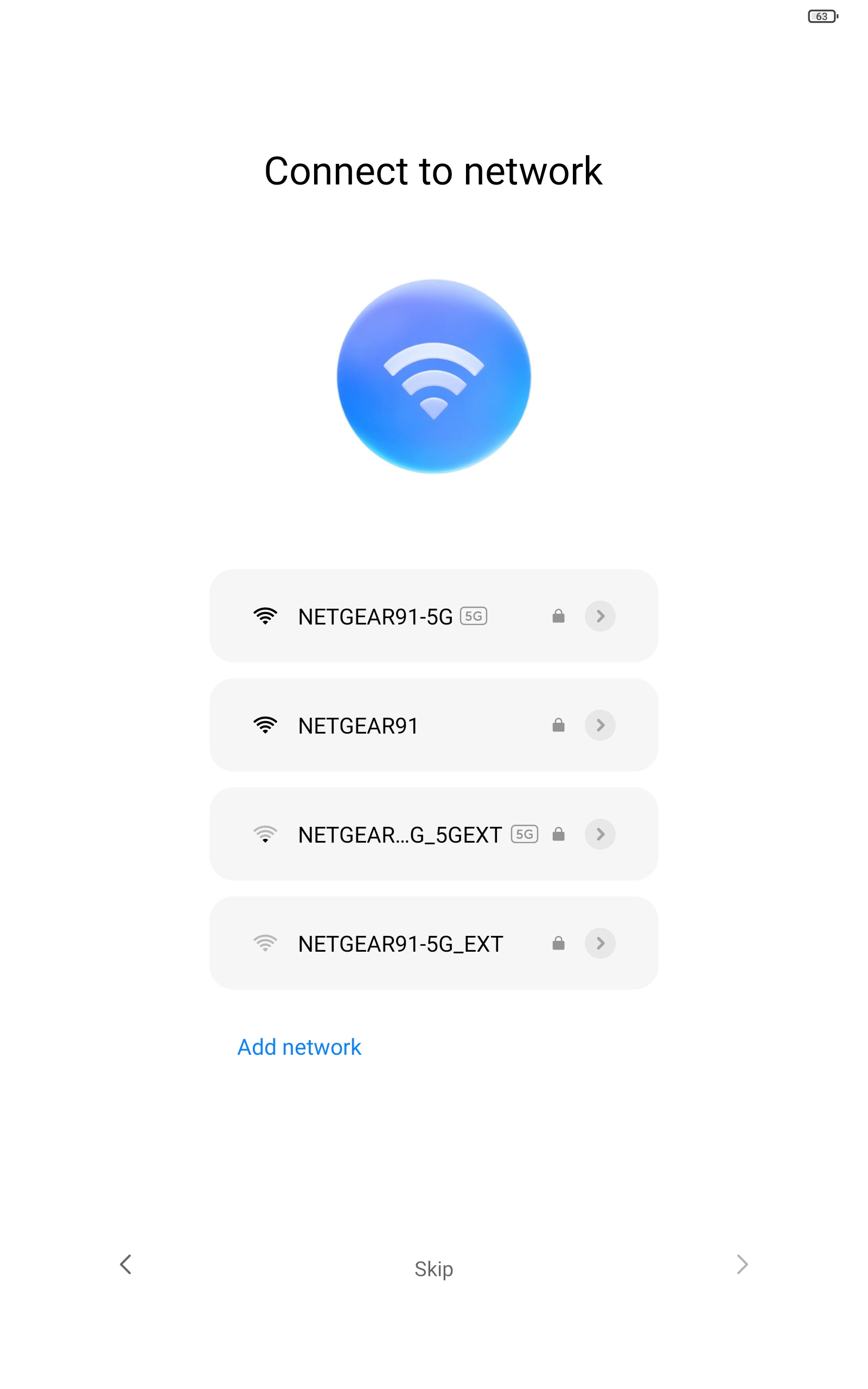Viewport: 868px width, 1389px height.
Task: Expand details arrow for NETGEAR91-5G_EXT
Action: point(601,943)
